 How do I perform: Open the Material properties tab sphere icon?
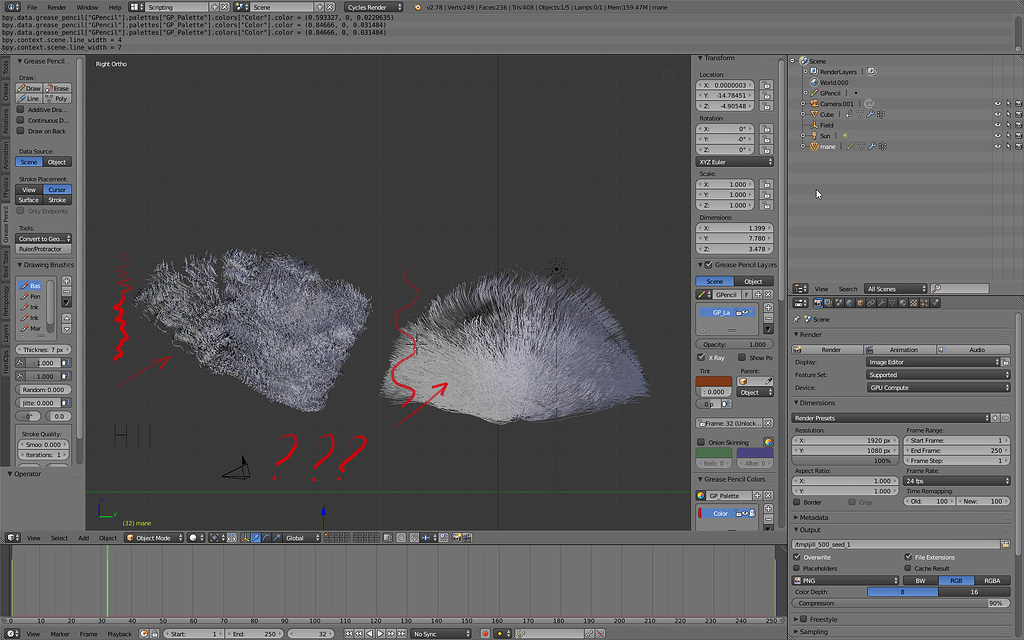pos(903,303)
